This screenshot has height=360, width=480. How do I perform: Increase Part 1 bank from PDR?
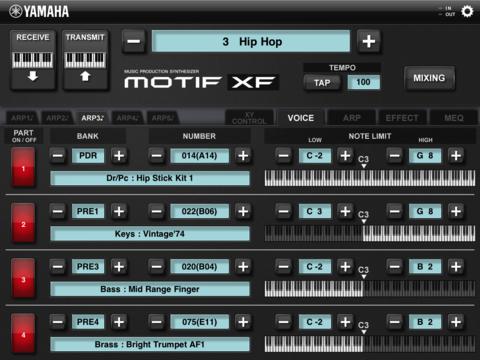(x=119, y=156)
